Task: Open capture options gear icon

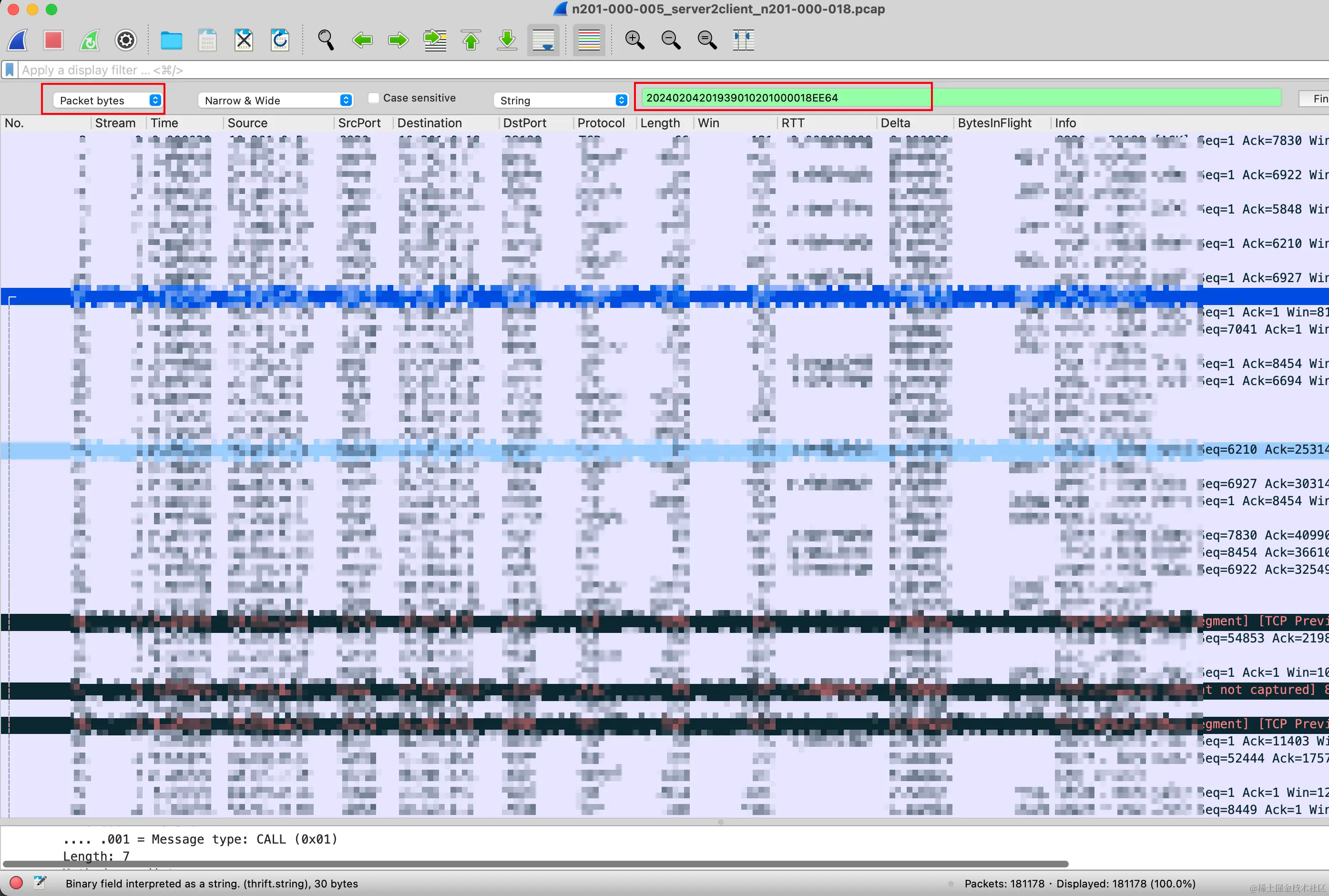Action: pyautogui.click(x=126, y=40)
